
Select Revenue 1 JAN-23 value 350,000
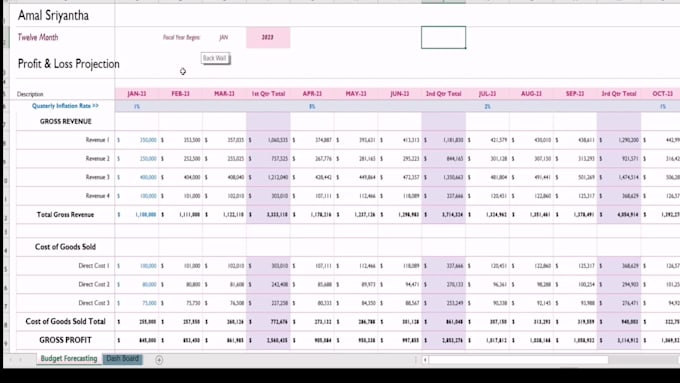click(137, 140)
